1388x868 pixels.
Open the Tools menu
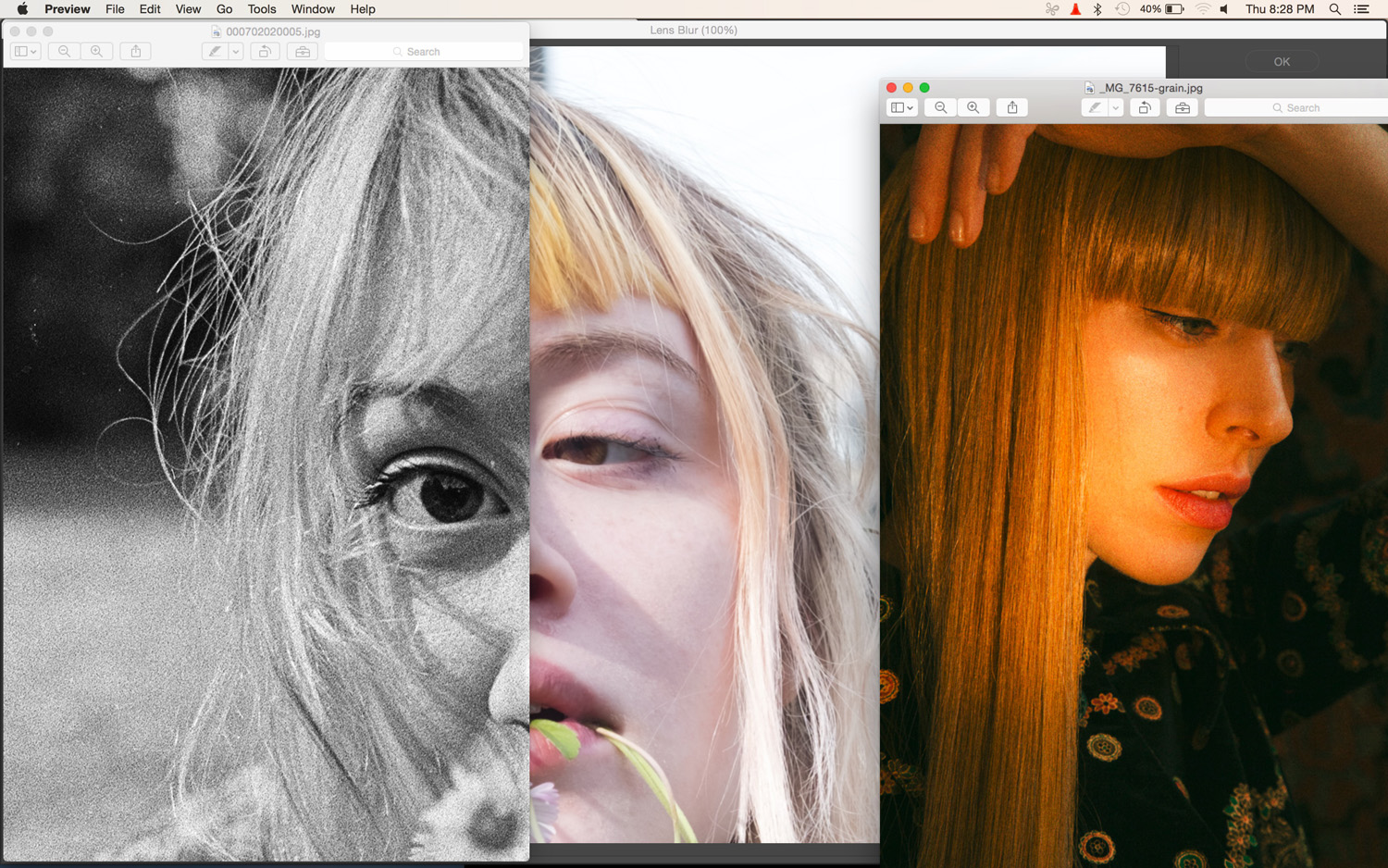tap(262, 9)
